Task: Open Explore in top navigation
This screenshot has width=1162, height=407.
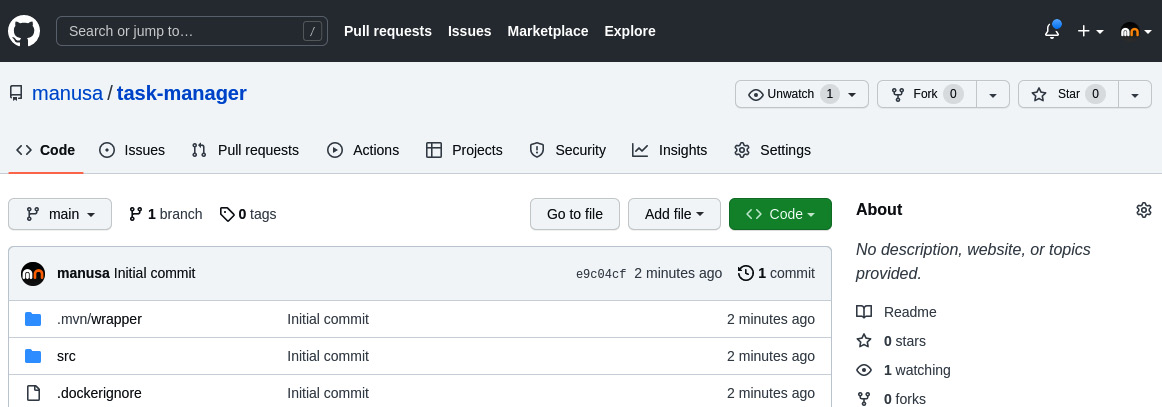Action: click(x=630, y=31)
